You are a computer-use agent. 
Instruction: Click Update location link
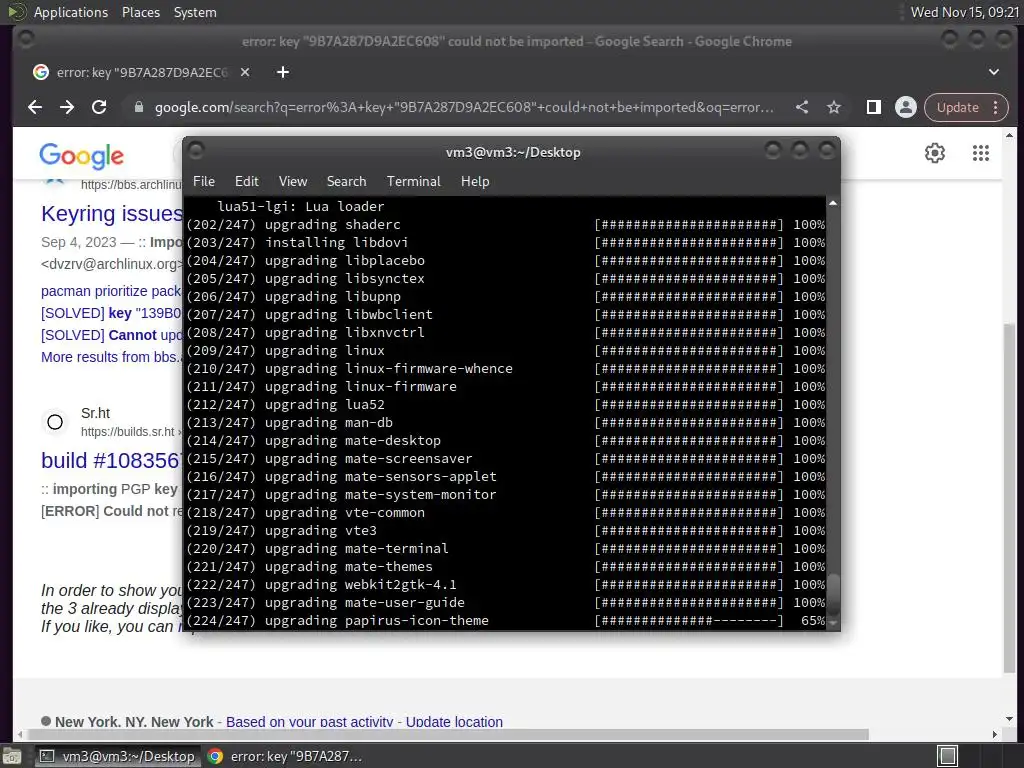coord(455,722)
